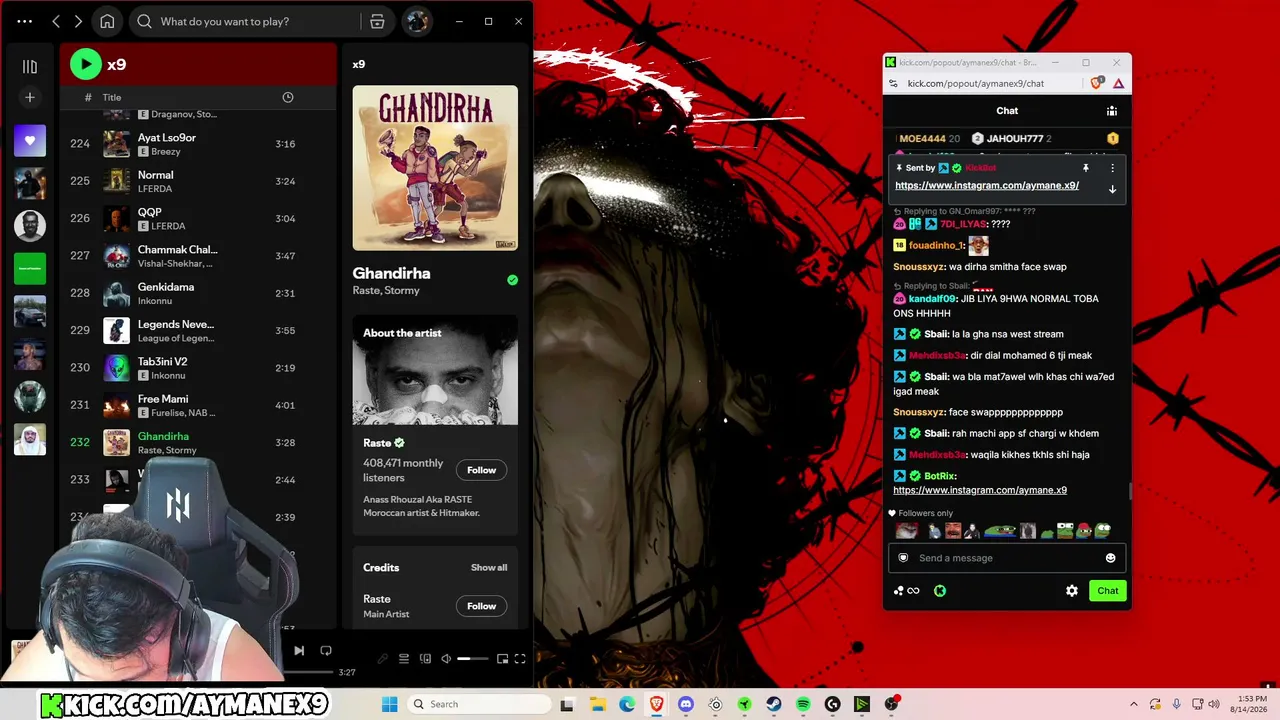Viewport: 1280px width, 720px height.
Task: Open the Spotify play queue
Action: coord(404,659)
